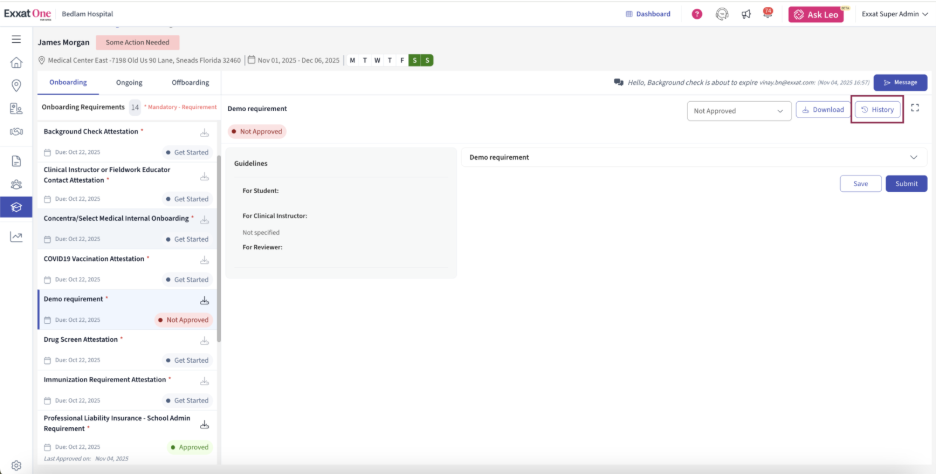Click the home icon in sidebar

point(16,62)
